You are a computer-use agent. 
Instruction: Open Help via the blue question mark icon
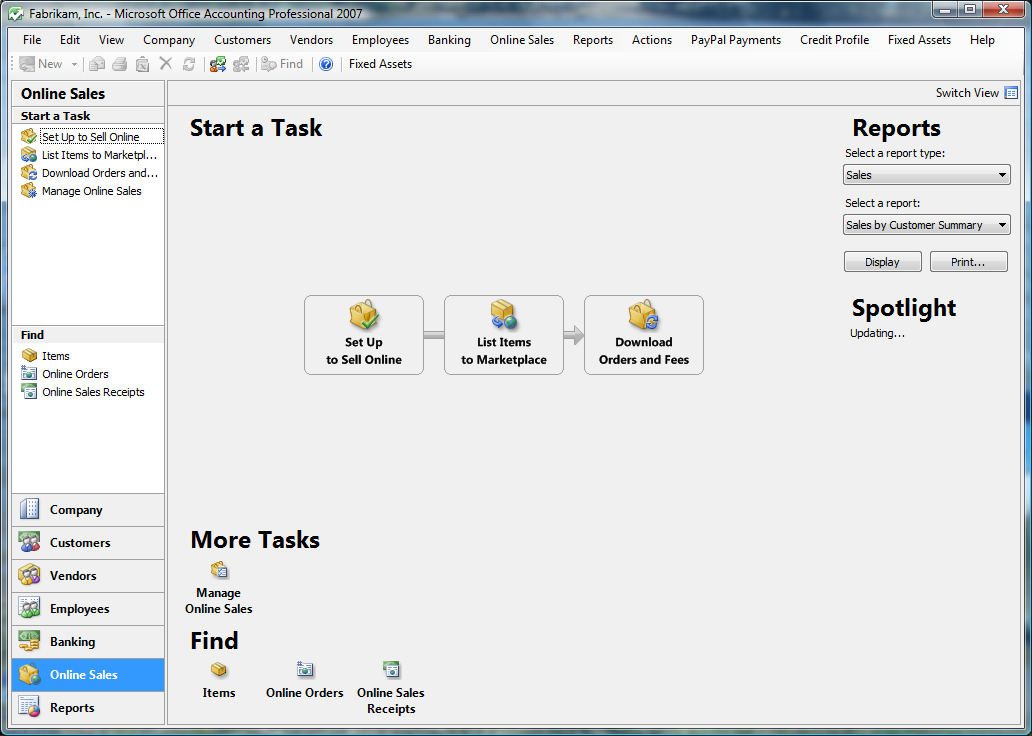[326, 64]
